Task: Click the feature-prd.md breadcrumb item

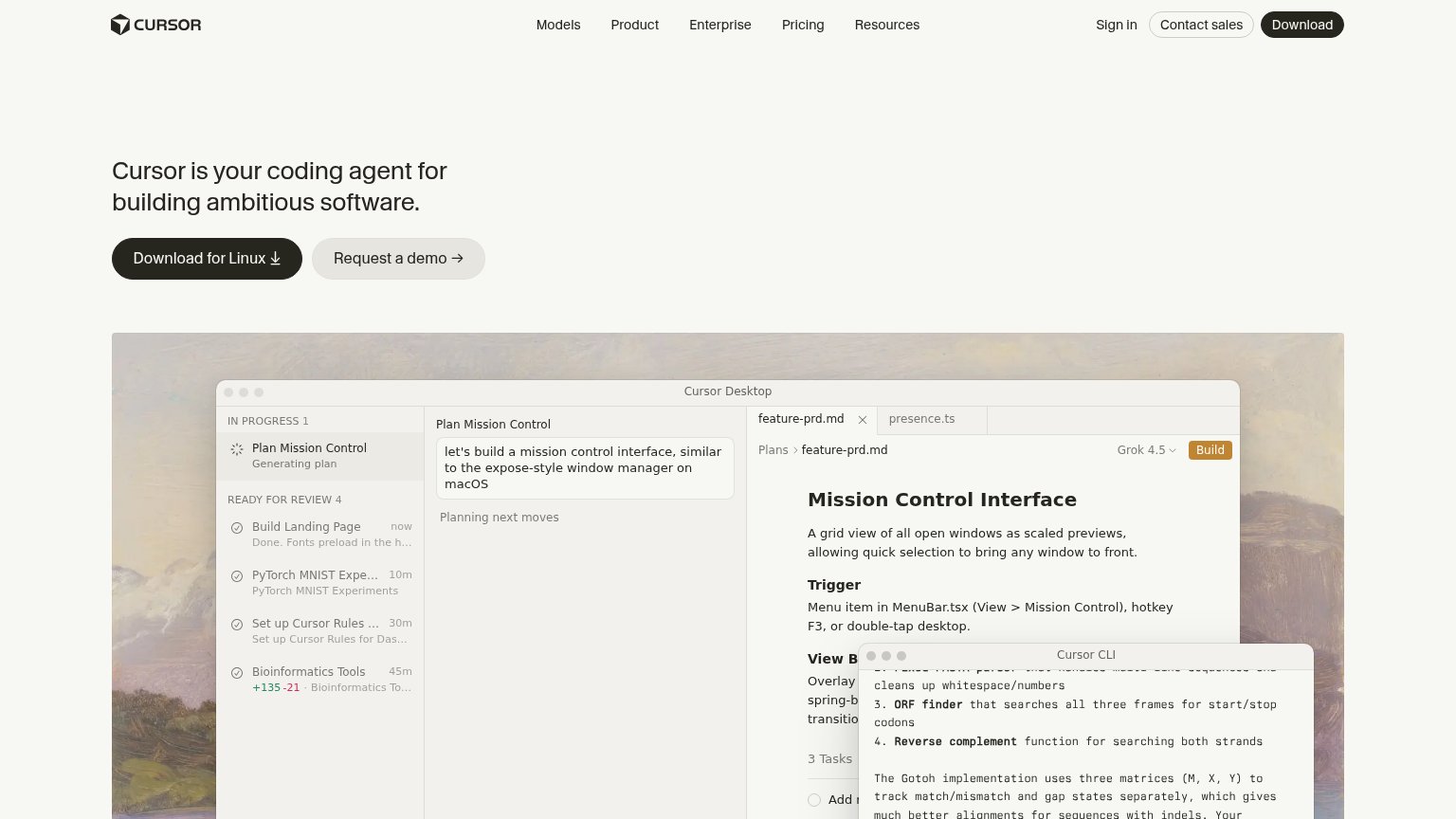Action: pyautogui.click(x=845, y=450)
